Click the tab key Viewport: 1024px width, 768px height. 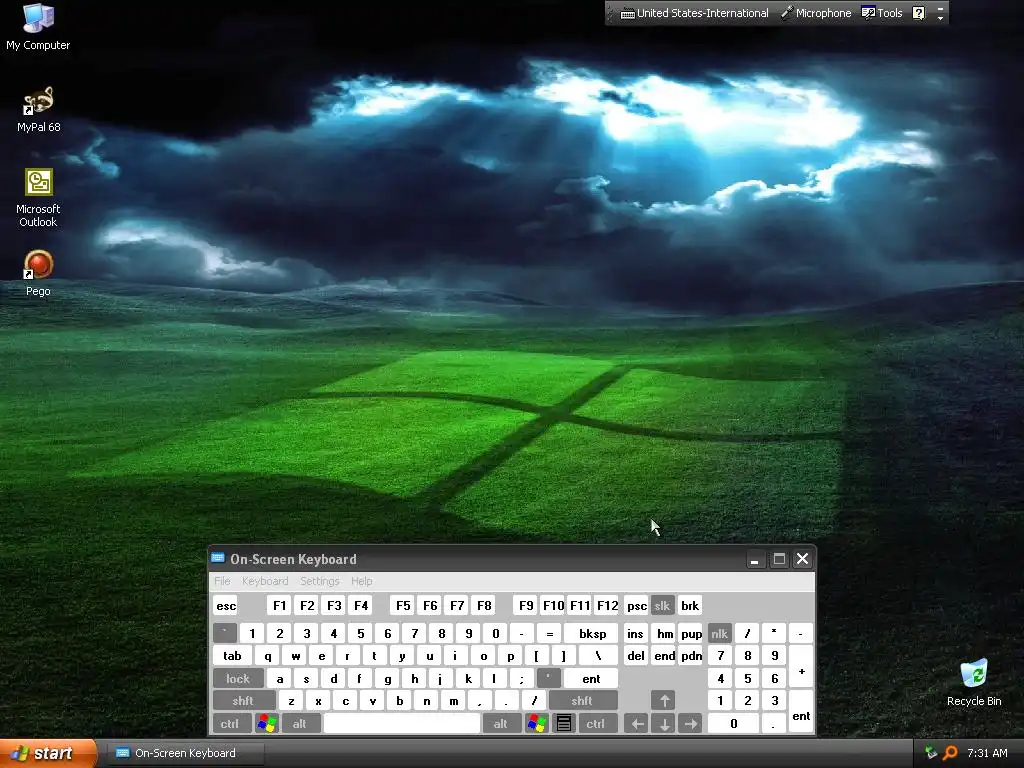click(x=232, y=656)
